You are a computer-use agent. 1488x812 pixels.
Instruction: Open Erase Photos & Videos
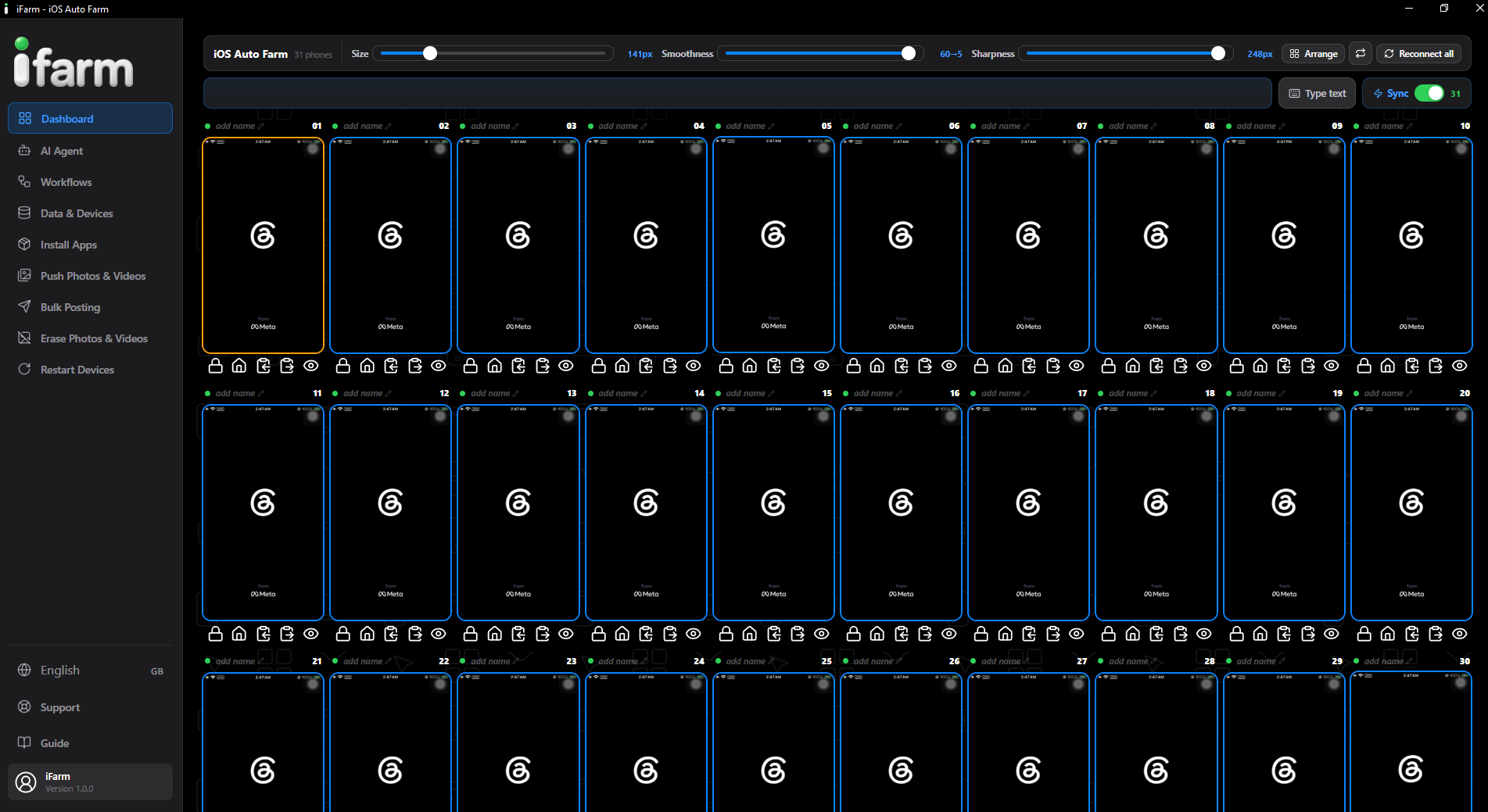point(90,338)
